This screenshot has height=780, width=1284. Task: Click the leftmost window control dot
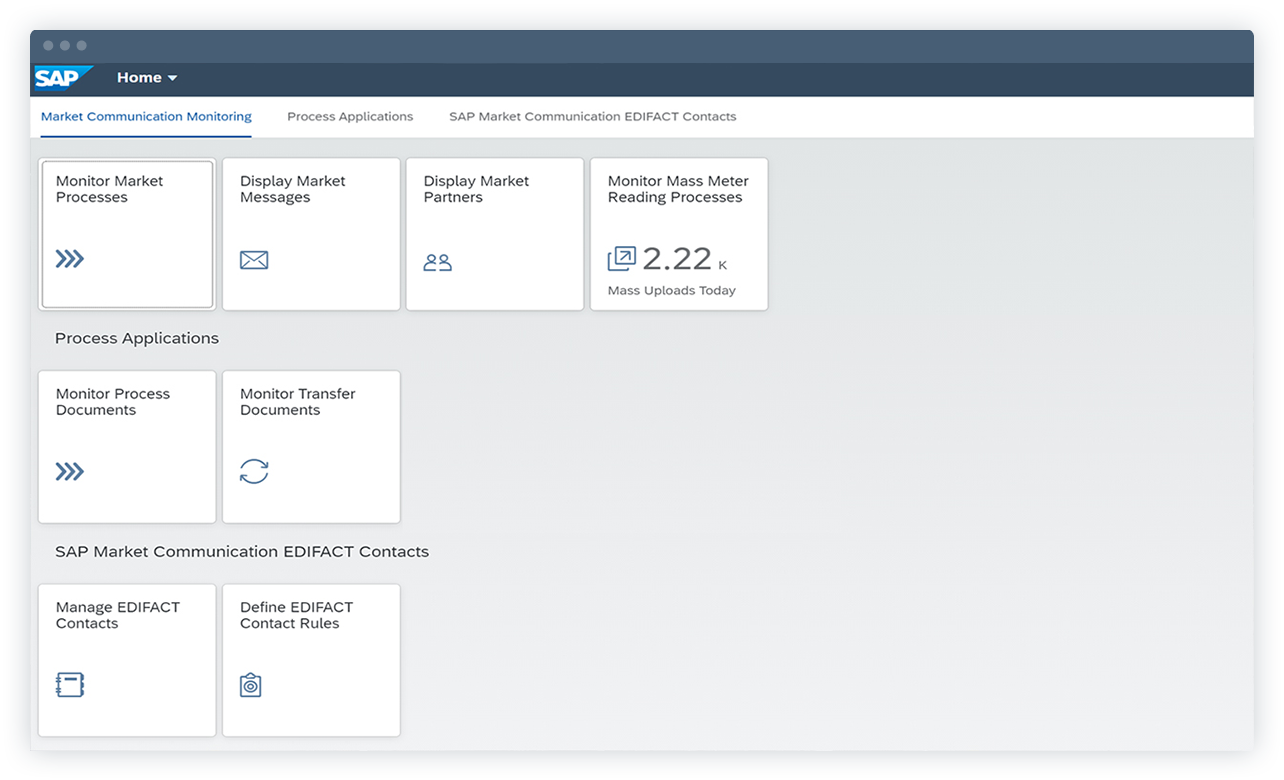(x=47, y=45)
